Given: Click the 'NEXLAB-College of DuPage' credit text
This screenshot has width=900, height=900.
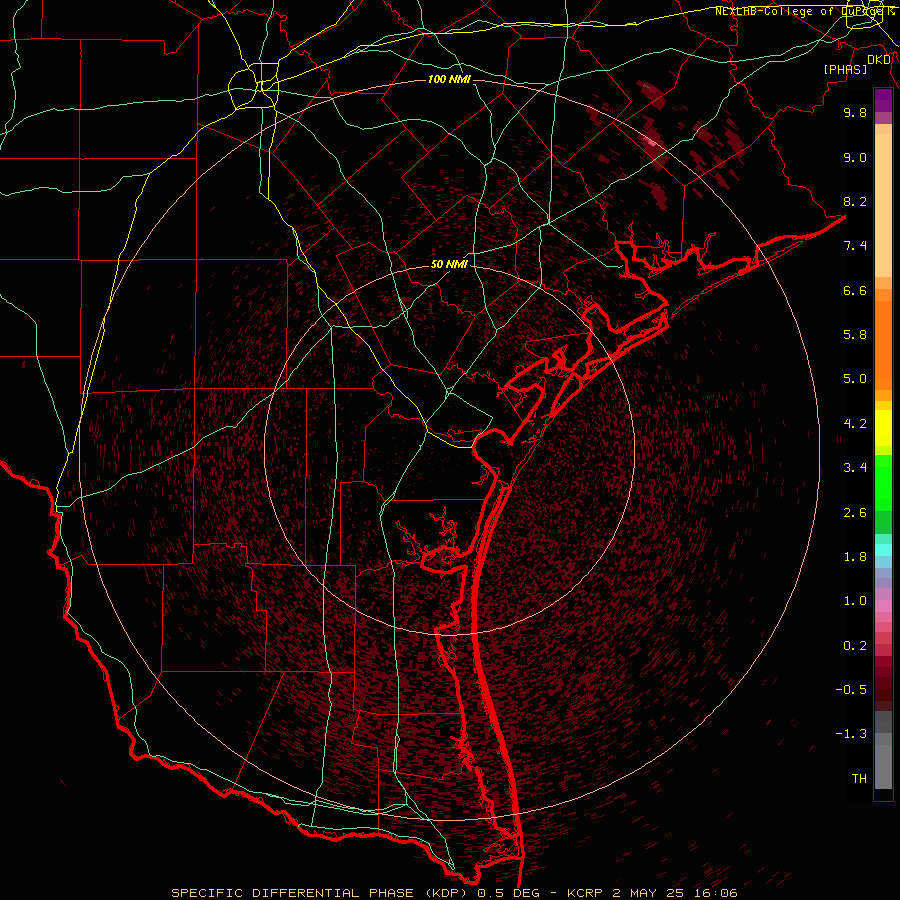Looking at the screenshot, I should [x=800, y=11].
